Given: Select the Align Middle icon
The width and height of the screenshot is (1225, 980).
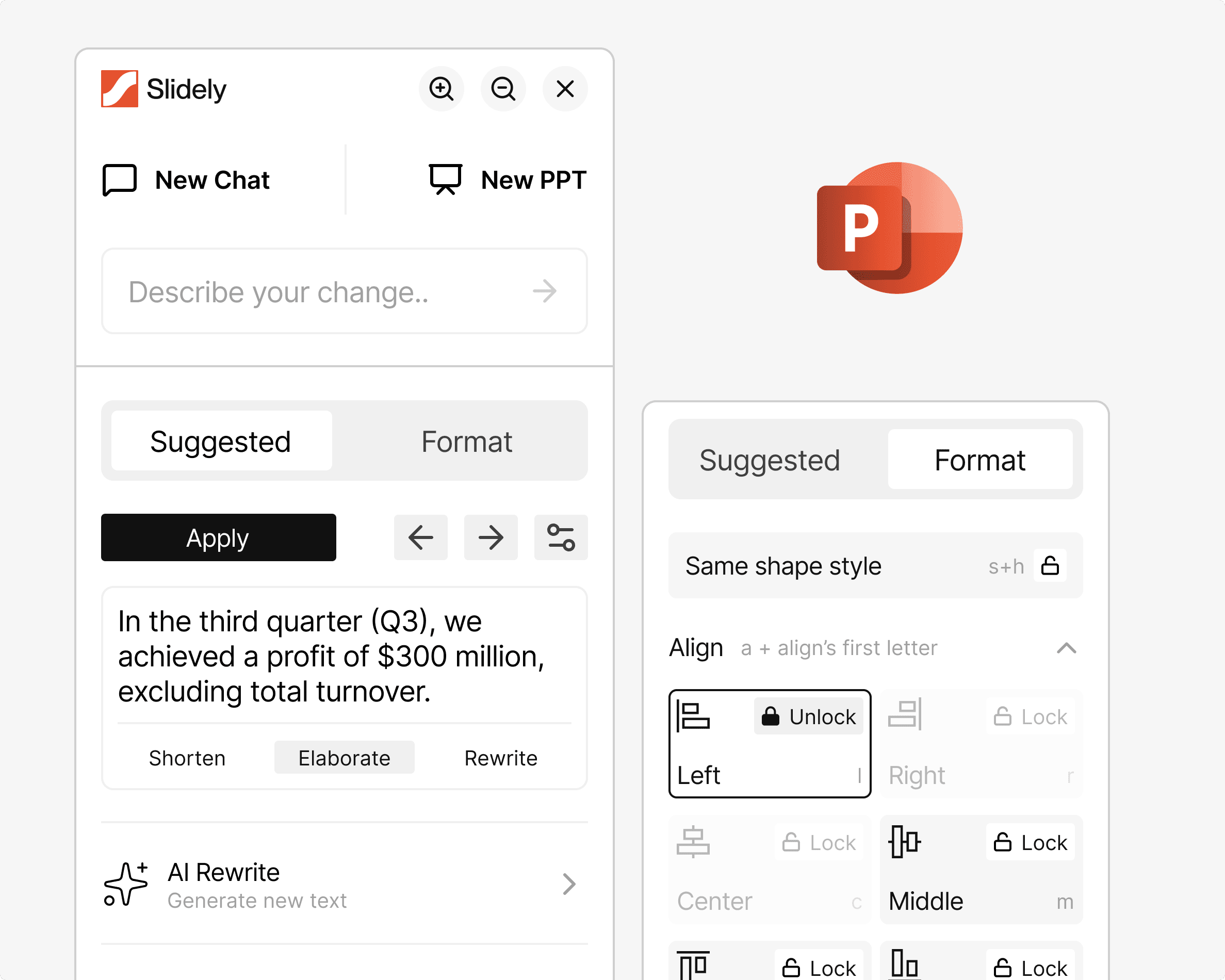Looking at the screenshot, I should 904,842.
